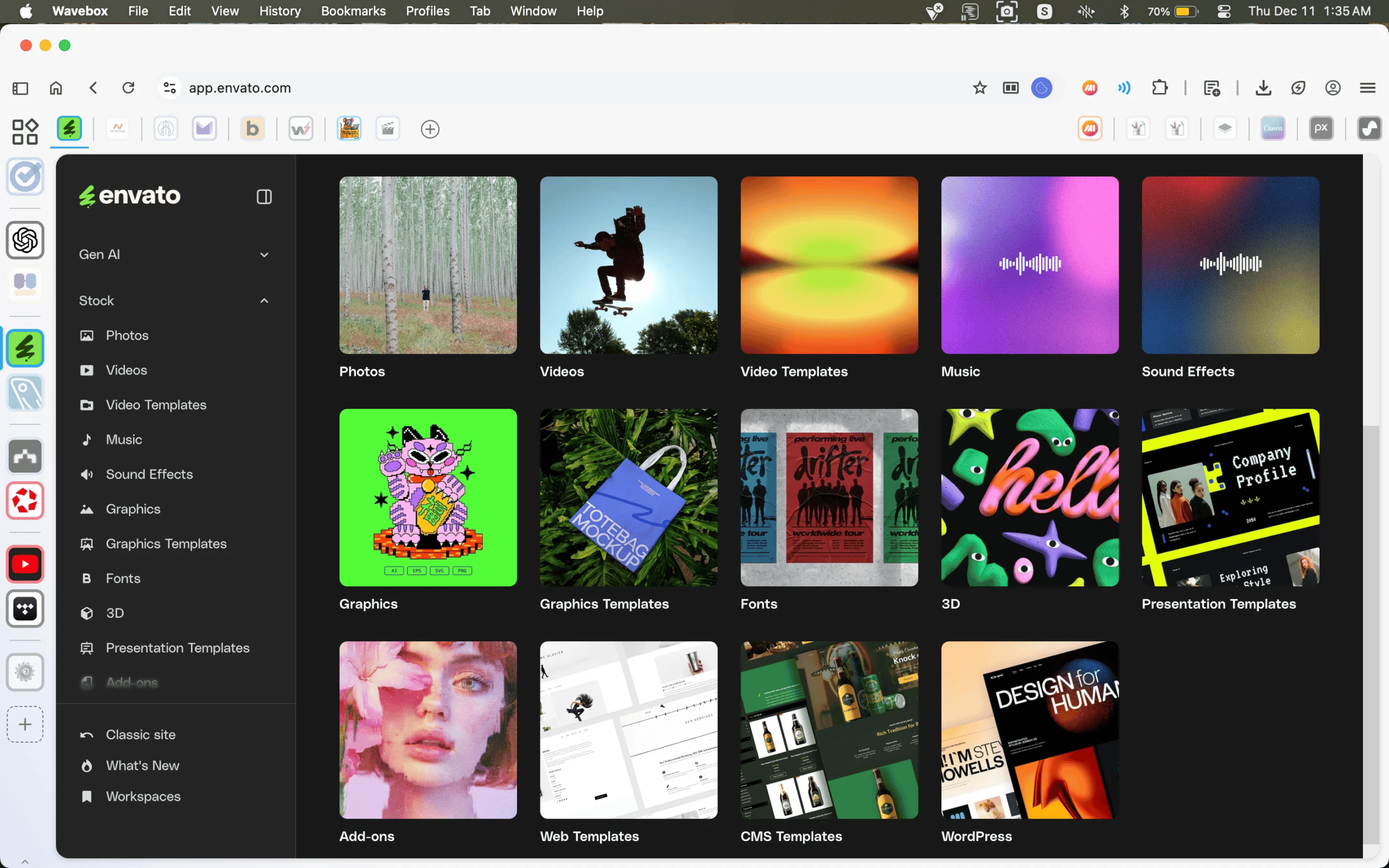Click the ChatGPT app icon
The width and height of the screenshot is (1389, 868).
[x=26, y=240]
